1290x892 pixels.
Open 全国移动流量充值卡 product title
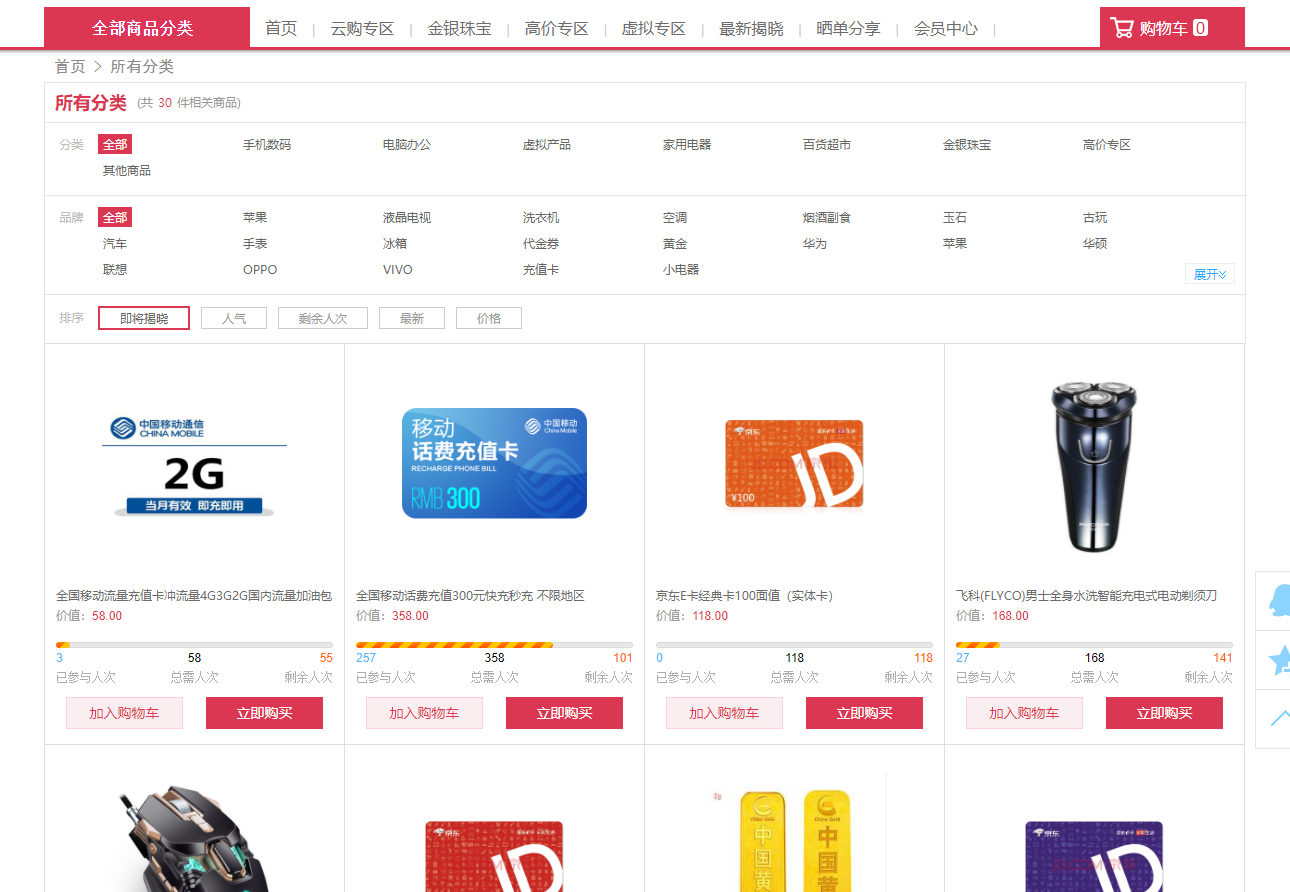click(194, 596)
